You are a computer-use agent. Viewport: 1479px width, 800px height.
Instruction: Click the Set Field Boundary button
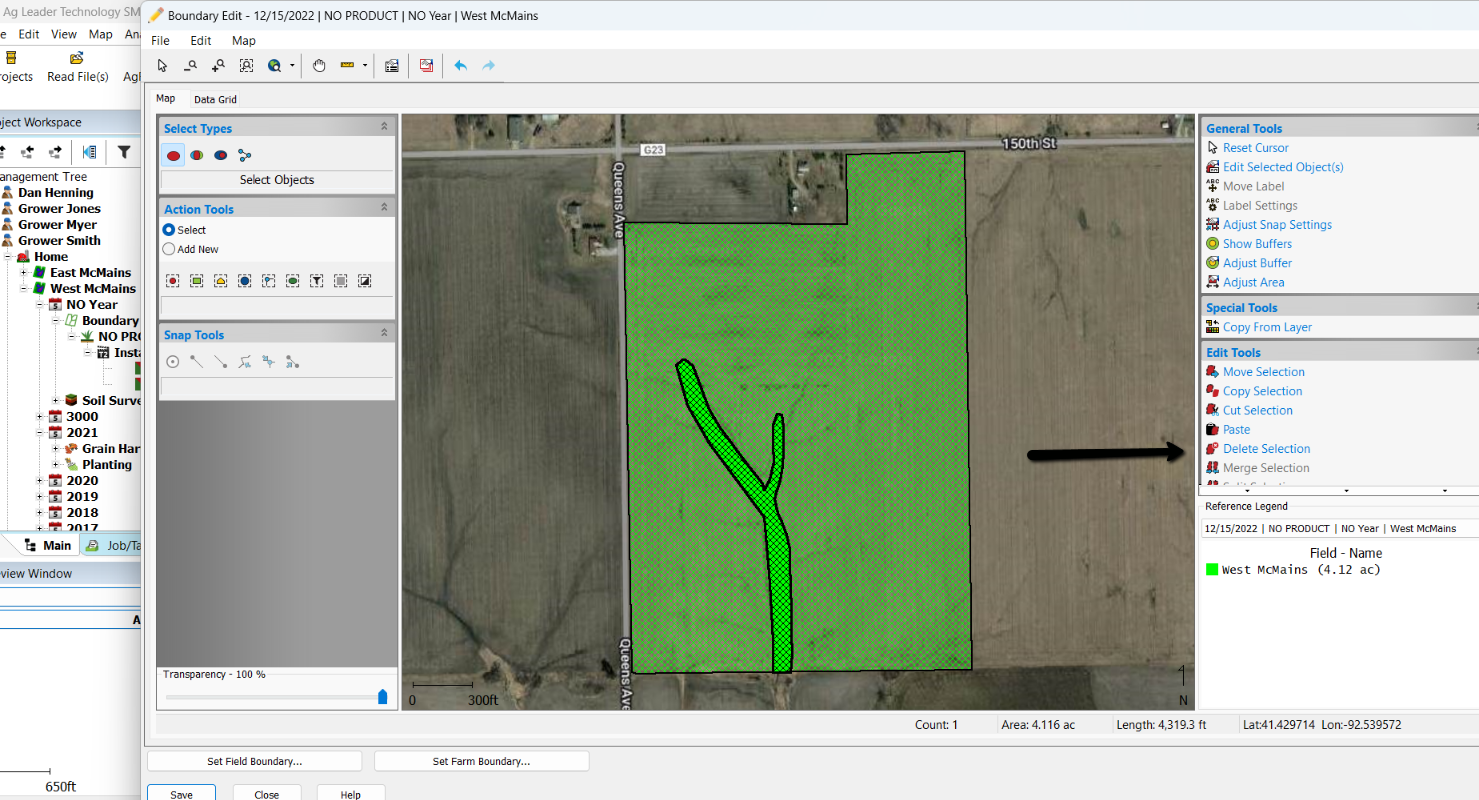[x=254, y=761]
